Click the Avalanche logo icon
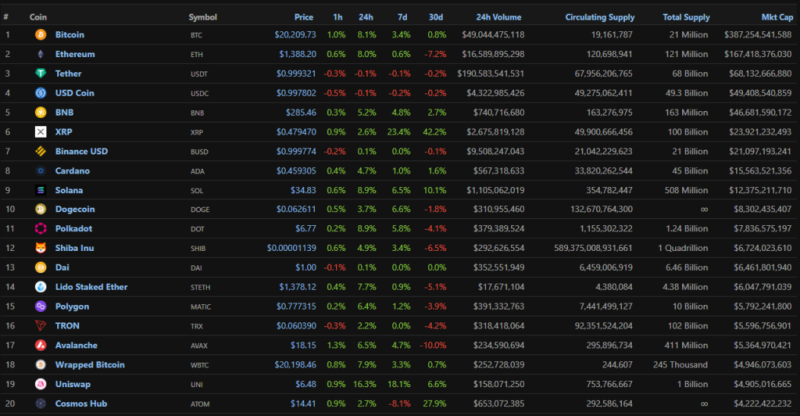This screenshot has width=800, height=416. pos(41,345)
